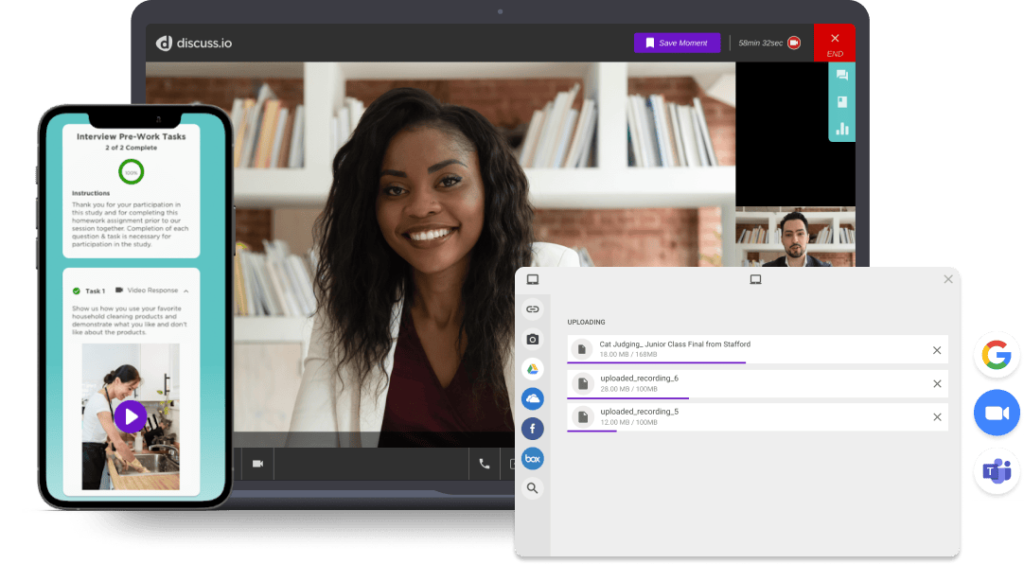The width and height of the screenshot is (1024, 564).
Task: Select the web search source icon
Action: 533,488
